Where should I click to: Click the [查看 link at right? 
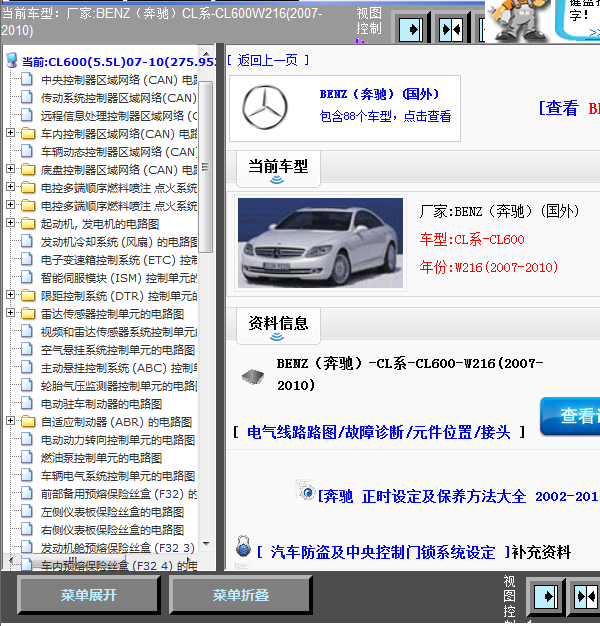point(559,108)
